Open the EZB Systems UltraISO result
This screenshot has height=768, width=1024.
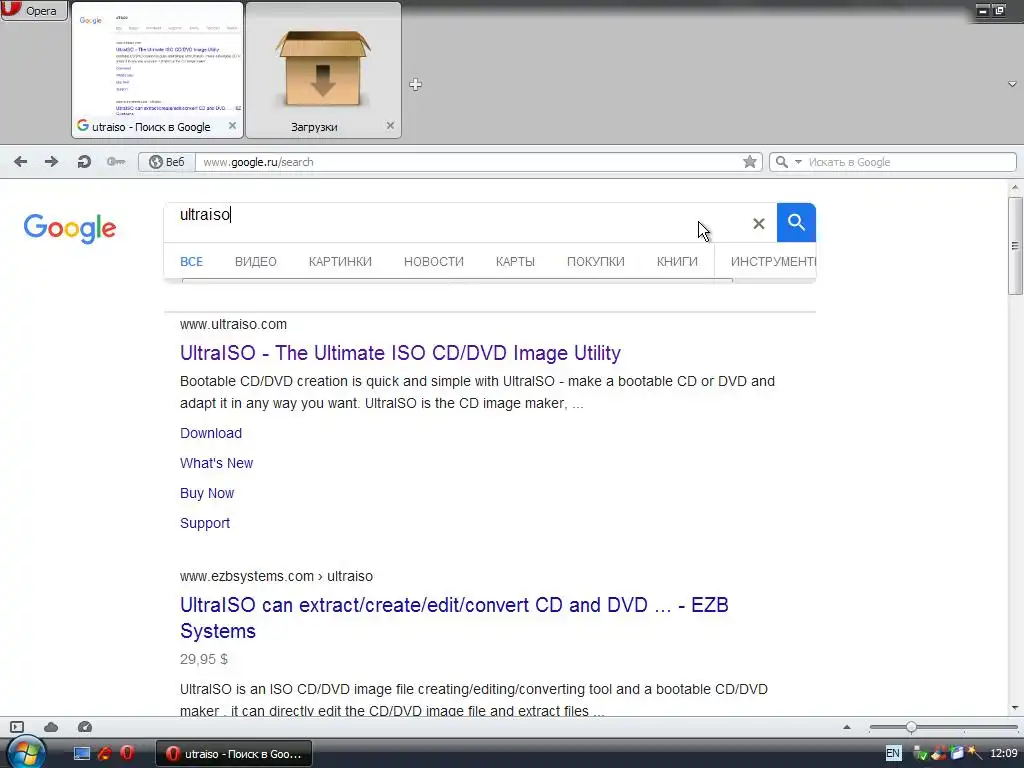(454, 618)
